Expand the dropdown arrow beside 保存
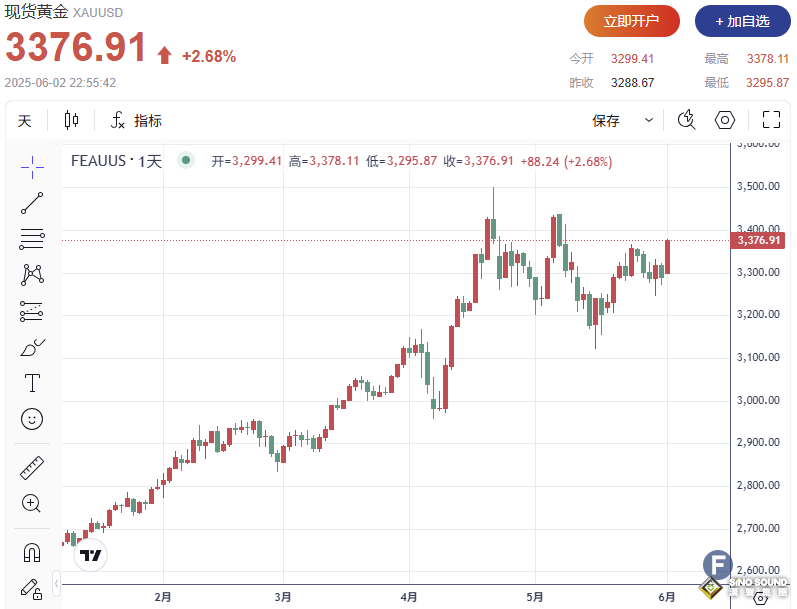Screen dimensions: 797x609 pos(649,120)
